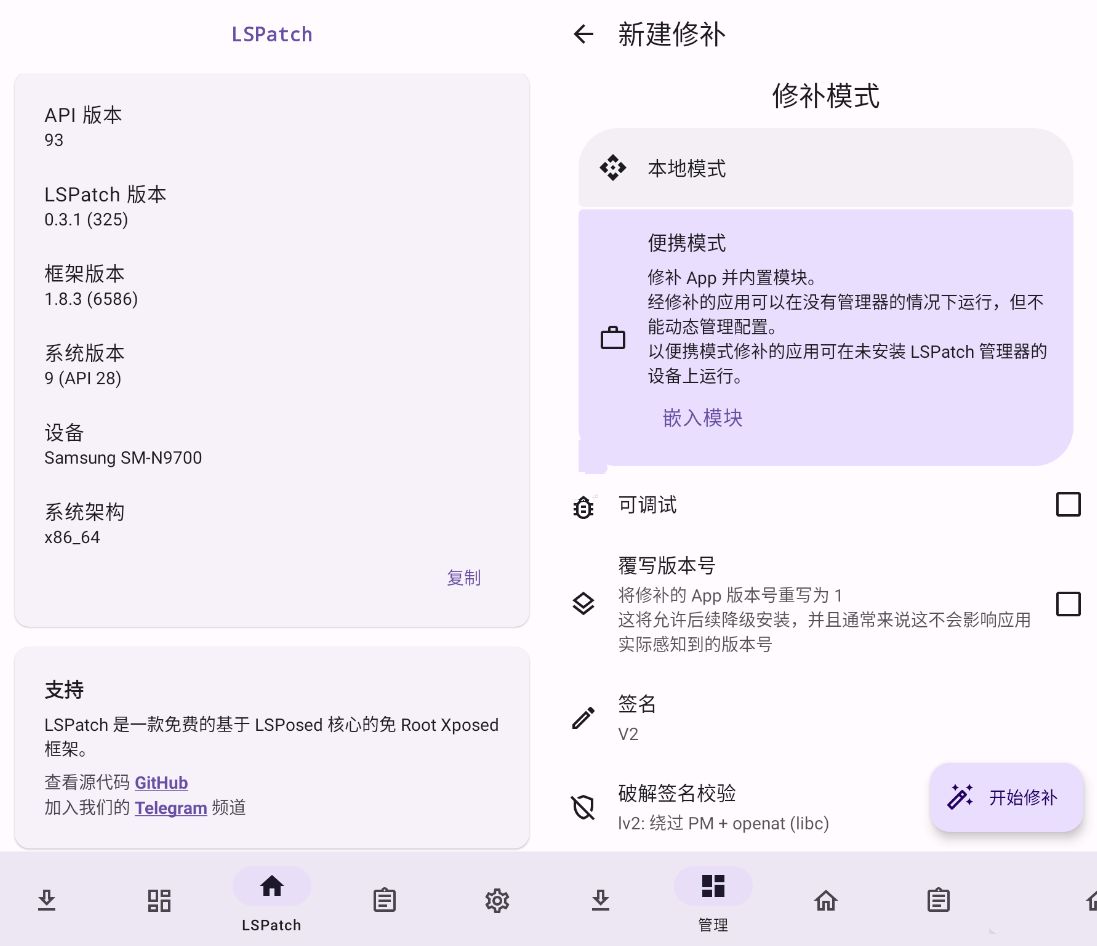
Task: Click the 嵌入模块 button
Action: (x=703, y=418)
